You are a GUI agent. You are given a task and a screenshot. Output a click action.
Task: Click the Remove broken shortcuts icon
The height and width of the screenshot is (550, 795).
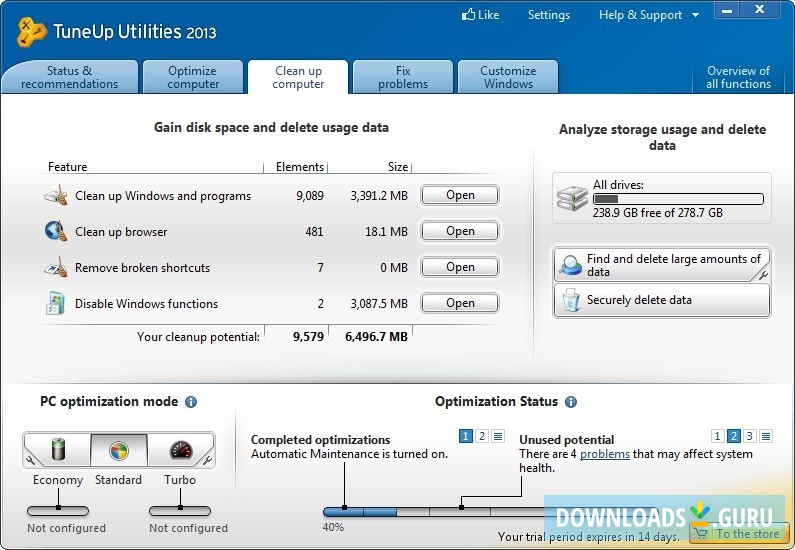point(56,267)
